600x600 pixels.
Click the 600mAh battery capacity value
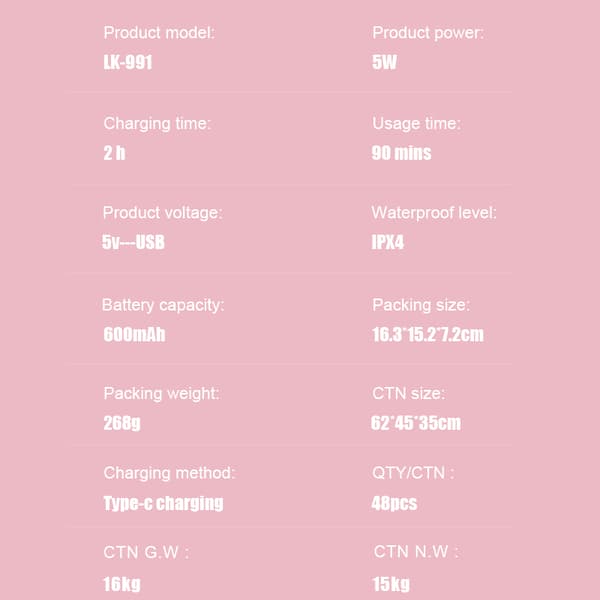pyautogui.click(x=134, y=334)
